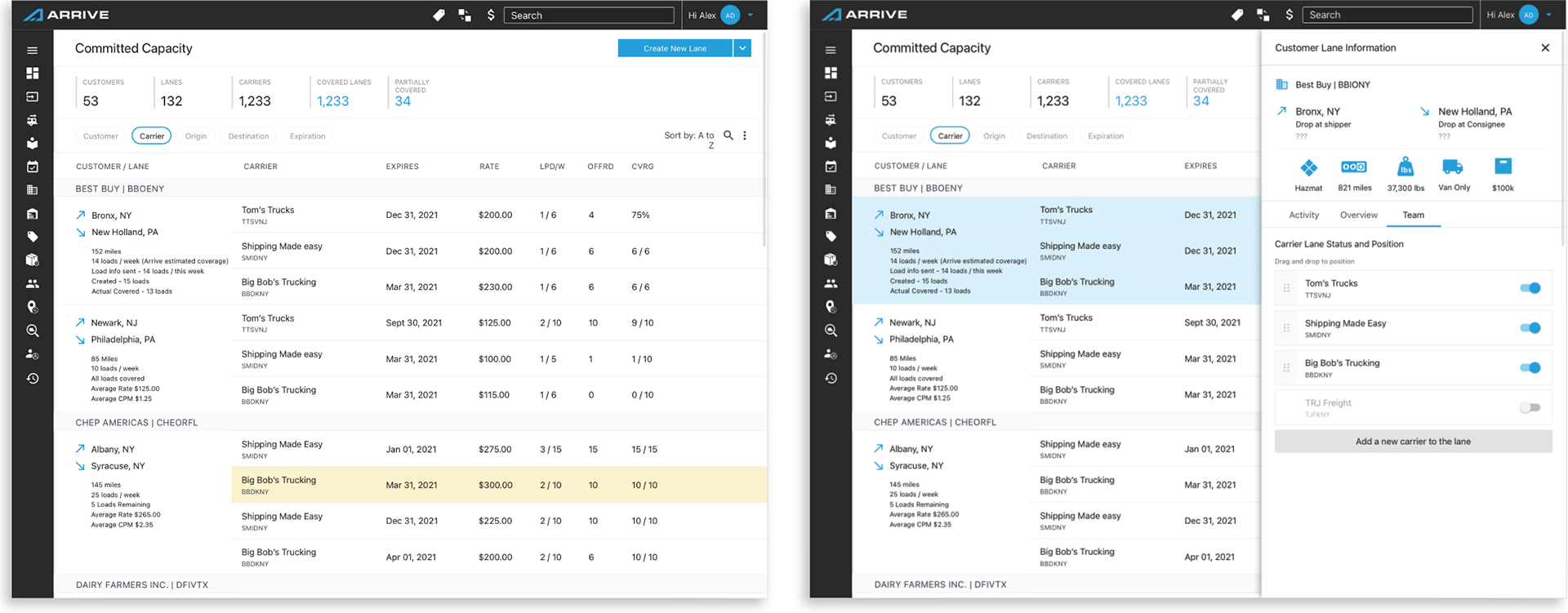The image size is (1568, 613).
Task: Click $230.00 rate cell in left window
Action: [495, 287]
